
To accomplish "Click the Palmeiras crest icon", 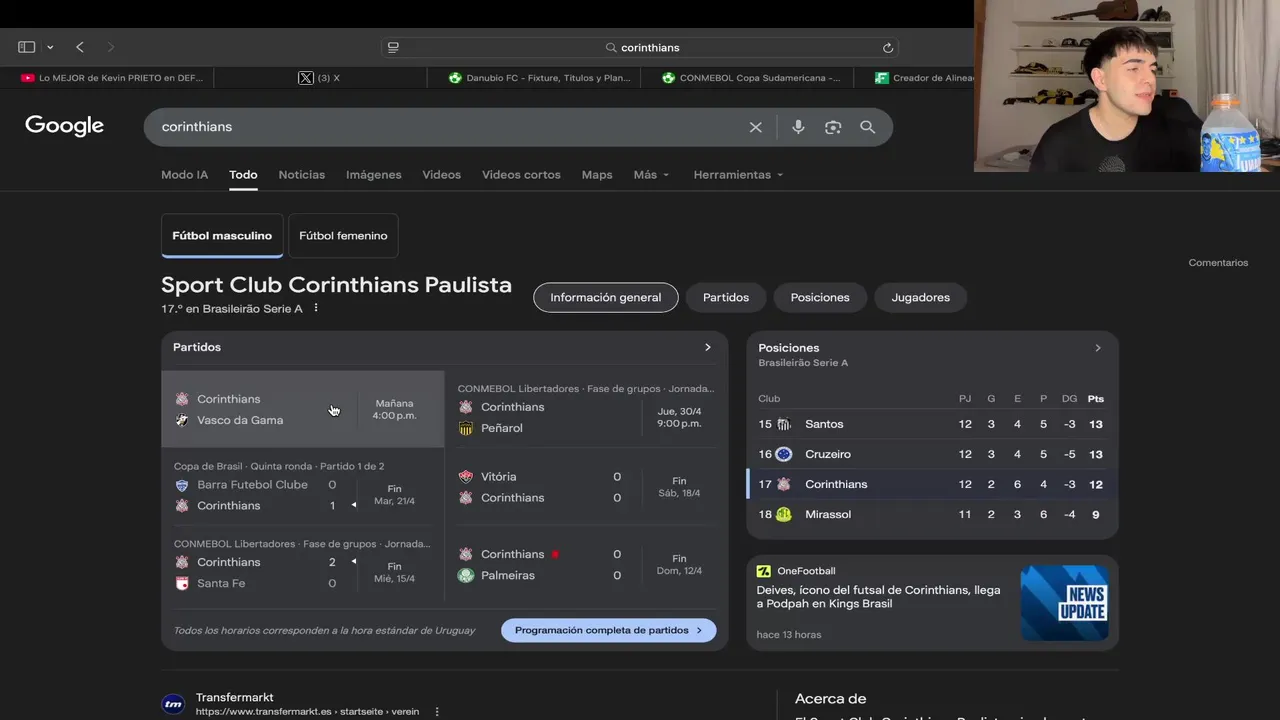I will (466, 575).
